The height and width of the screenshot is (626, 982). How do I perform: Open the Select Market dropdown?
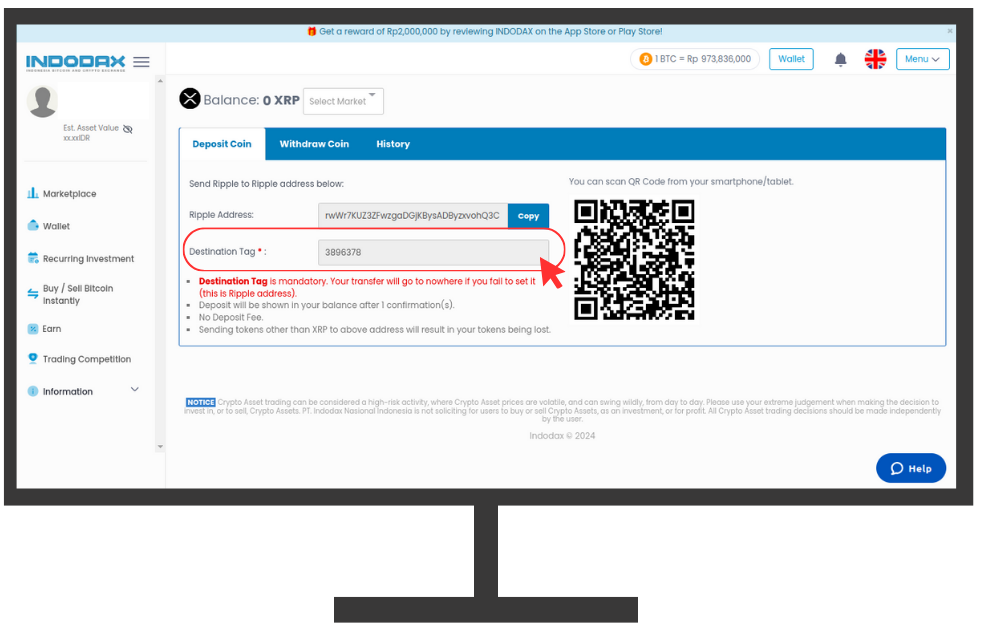[x=343, y=101]
